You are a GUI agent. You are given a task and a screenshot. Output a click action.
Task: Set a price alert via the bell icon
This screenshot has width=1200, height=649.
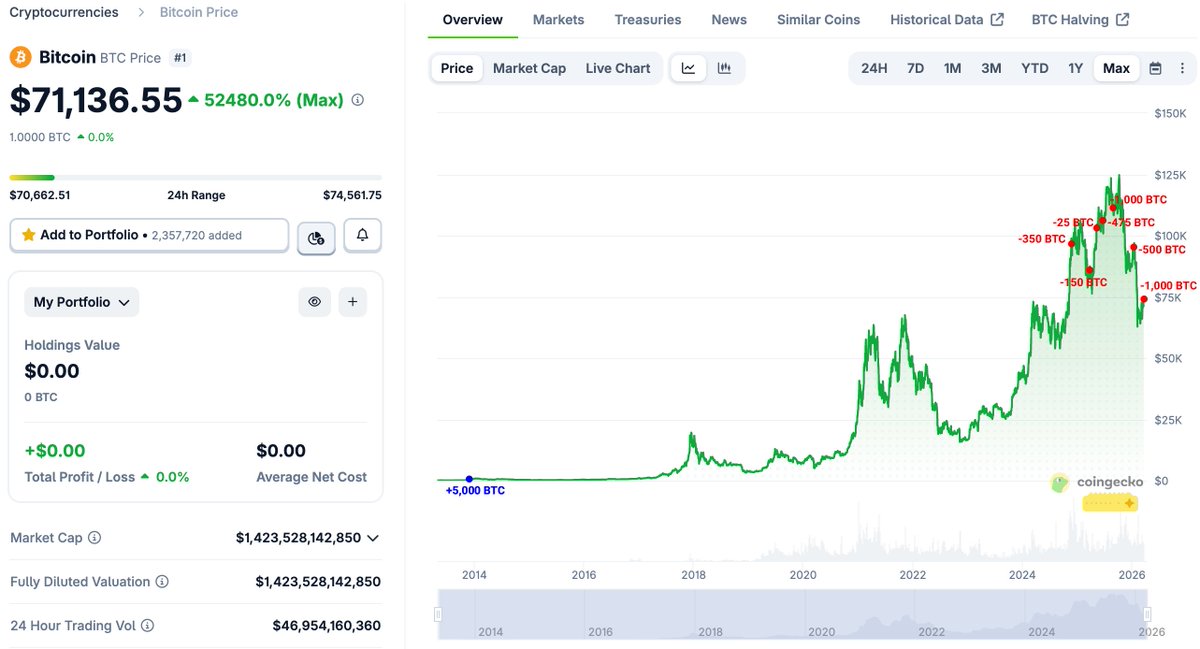tap(362, 235)
